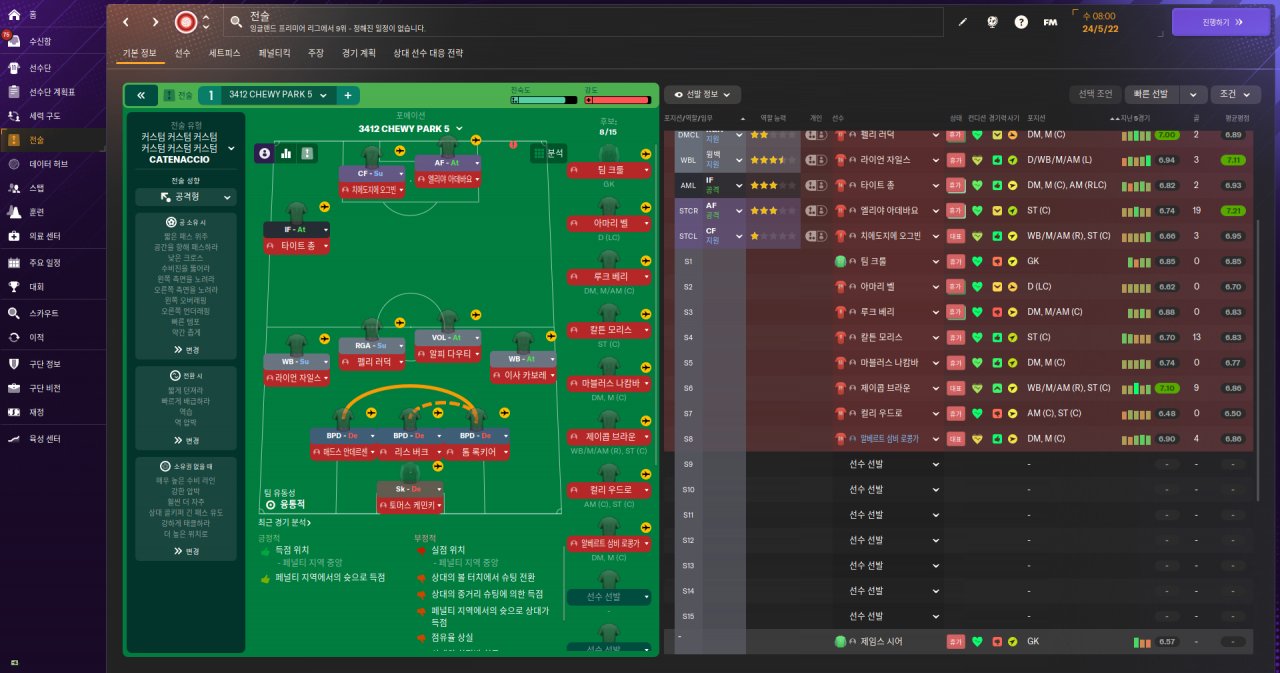The width and height of the screenshot is (1280, 673).
Task: Open 세력 구도 dynamics in sidebar
Action: click(x=52, y=116)
